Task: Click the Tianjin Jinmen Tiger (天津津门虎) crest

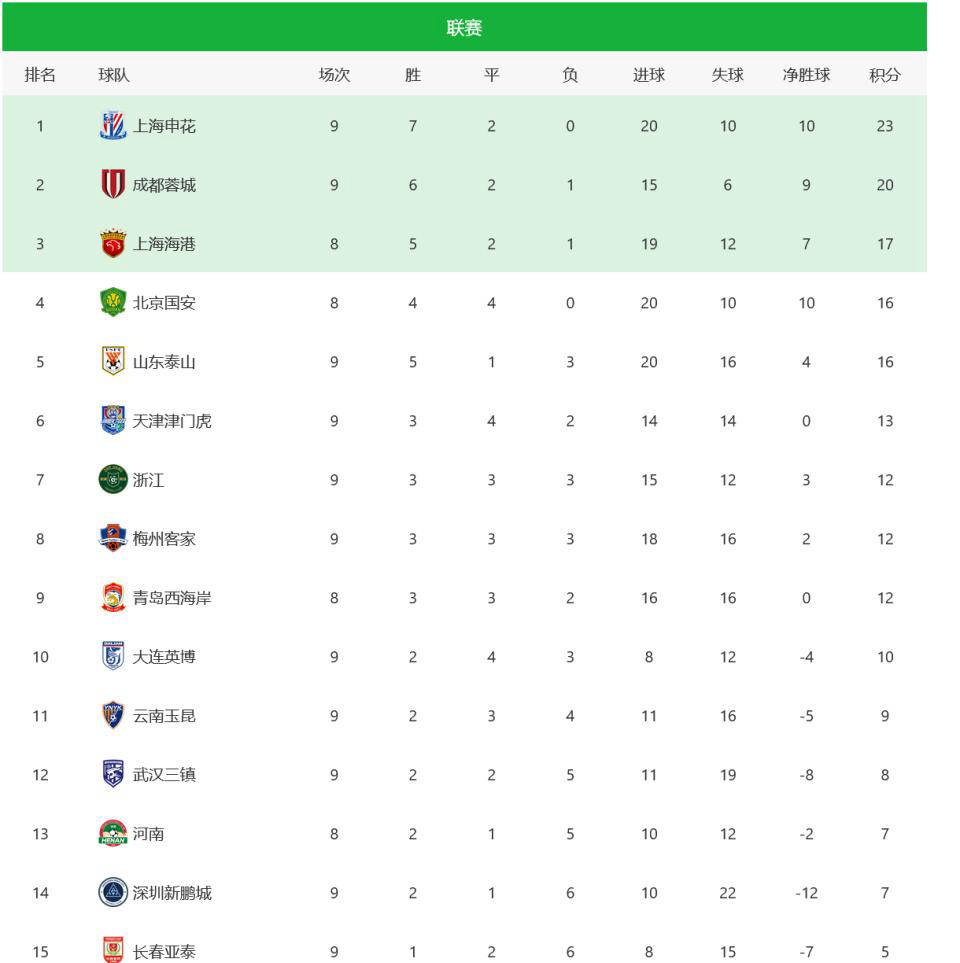Action: point(113,421)
